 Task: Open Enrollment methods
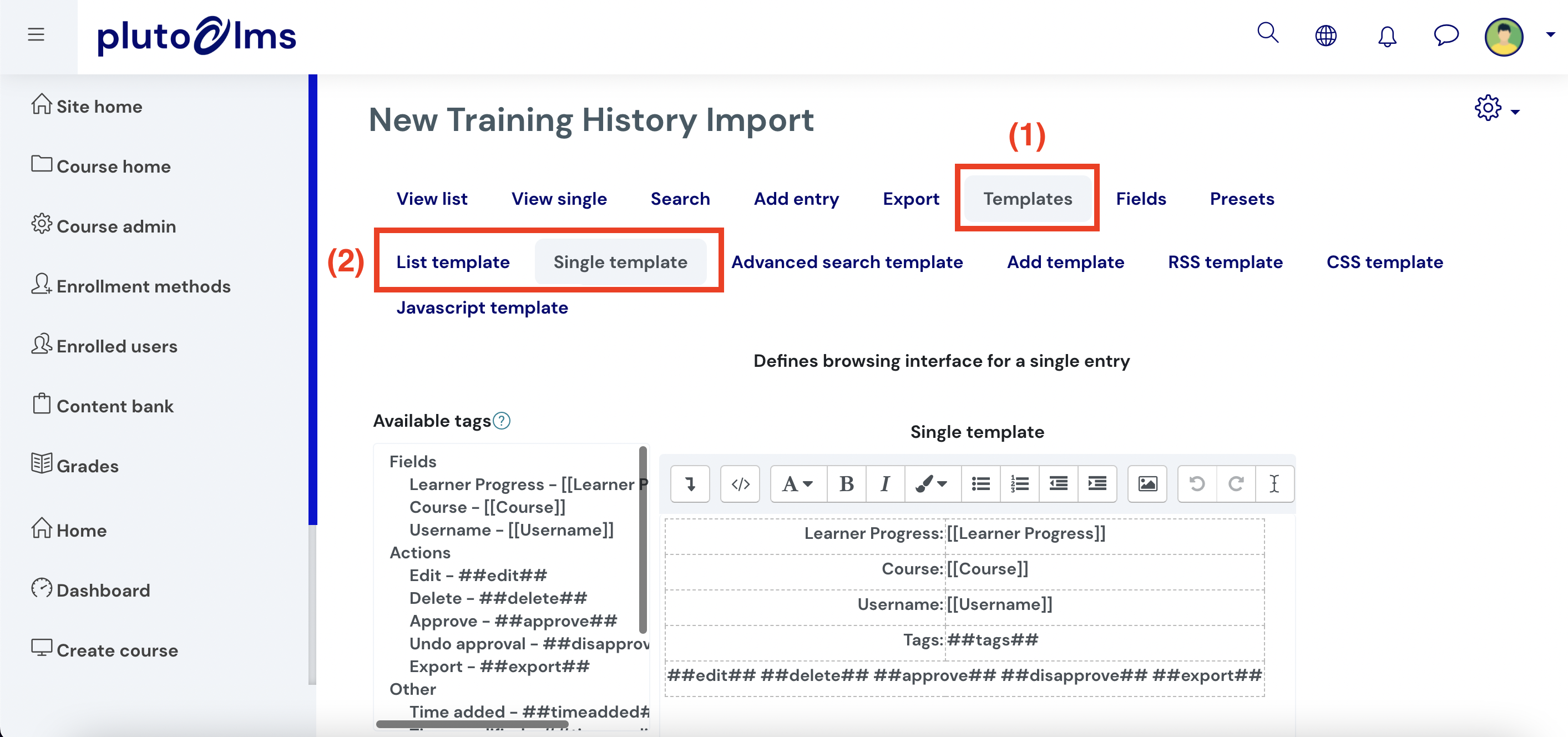131,285
